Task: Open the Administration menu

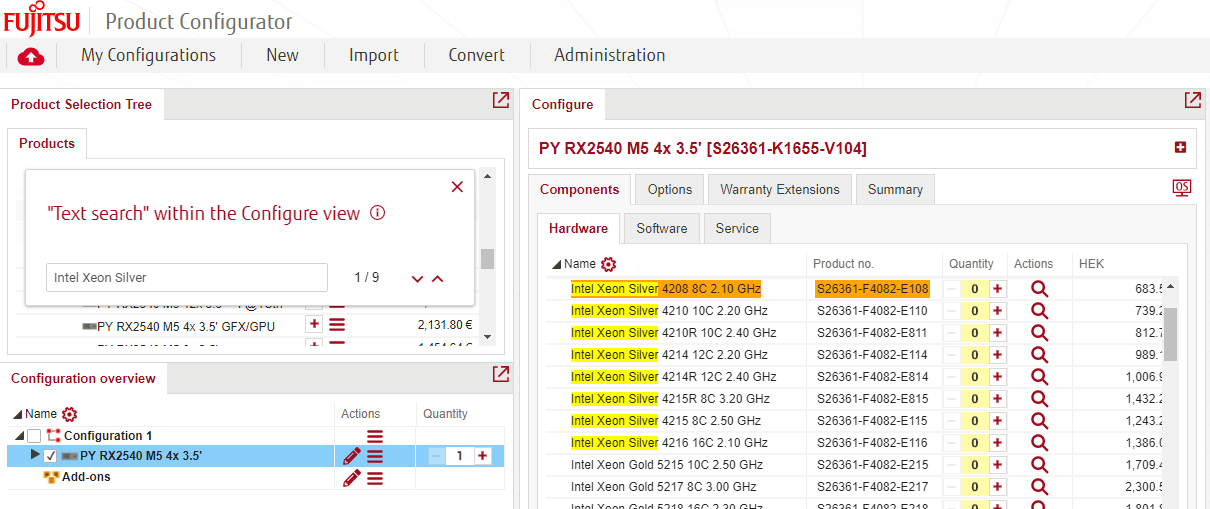Action: 610,55
